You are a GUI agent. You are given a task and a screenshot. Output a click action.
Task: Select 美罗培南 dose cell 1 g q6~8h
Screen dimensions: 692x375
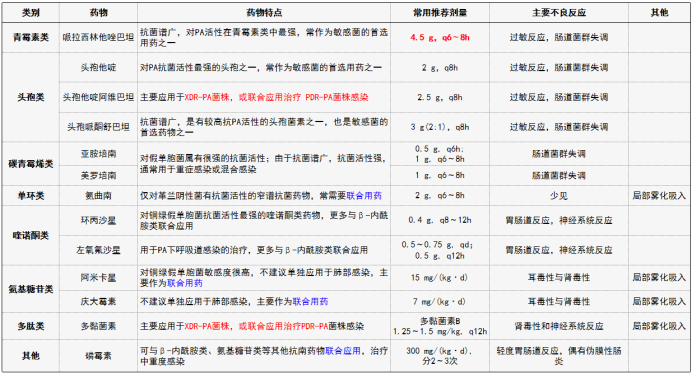click(440, 176)
